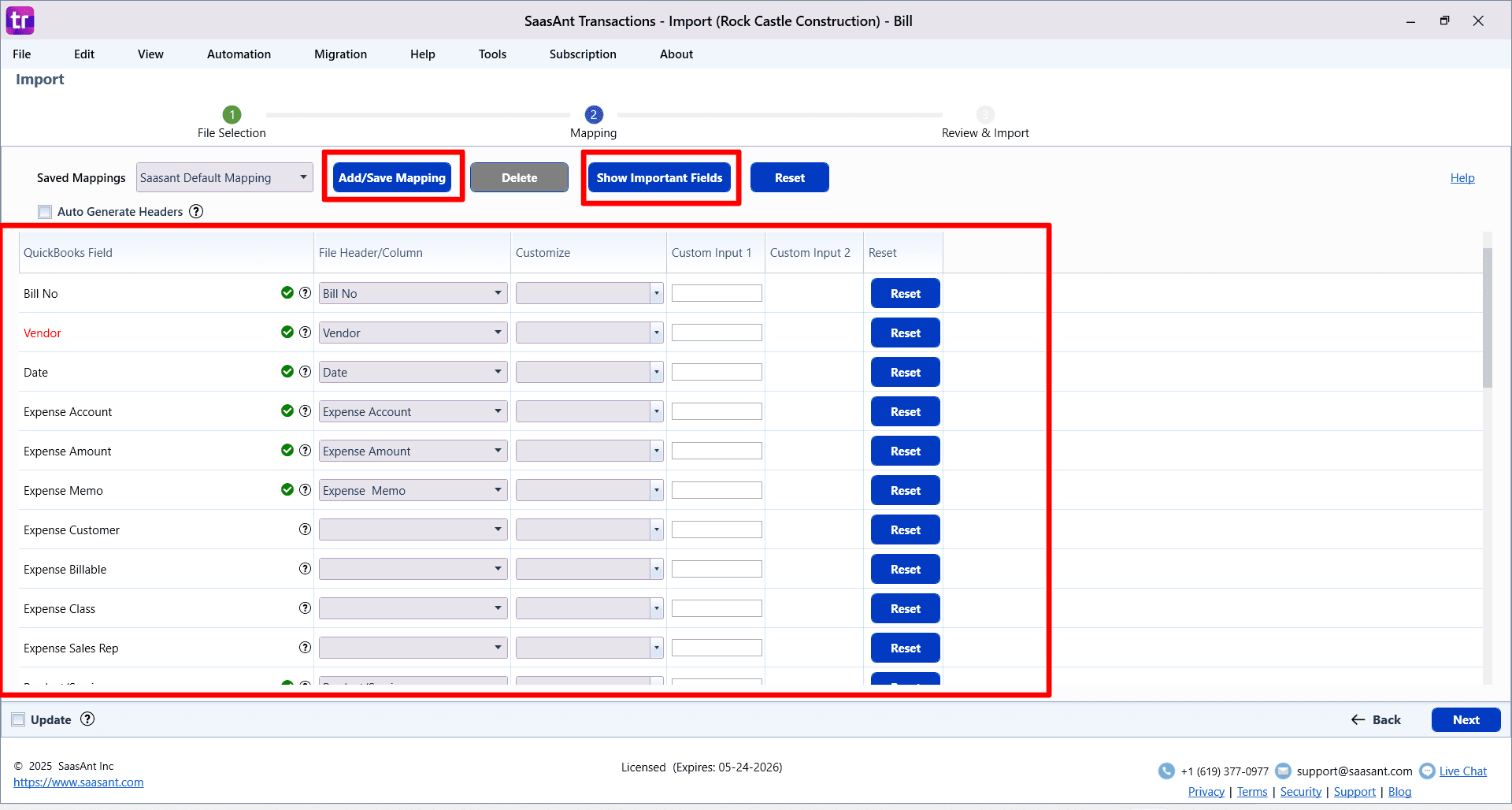This screenshot has height=810, width=1512.
Task: Click green check icon for Expense Amount
Action: tap(287, 451)
